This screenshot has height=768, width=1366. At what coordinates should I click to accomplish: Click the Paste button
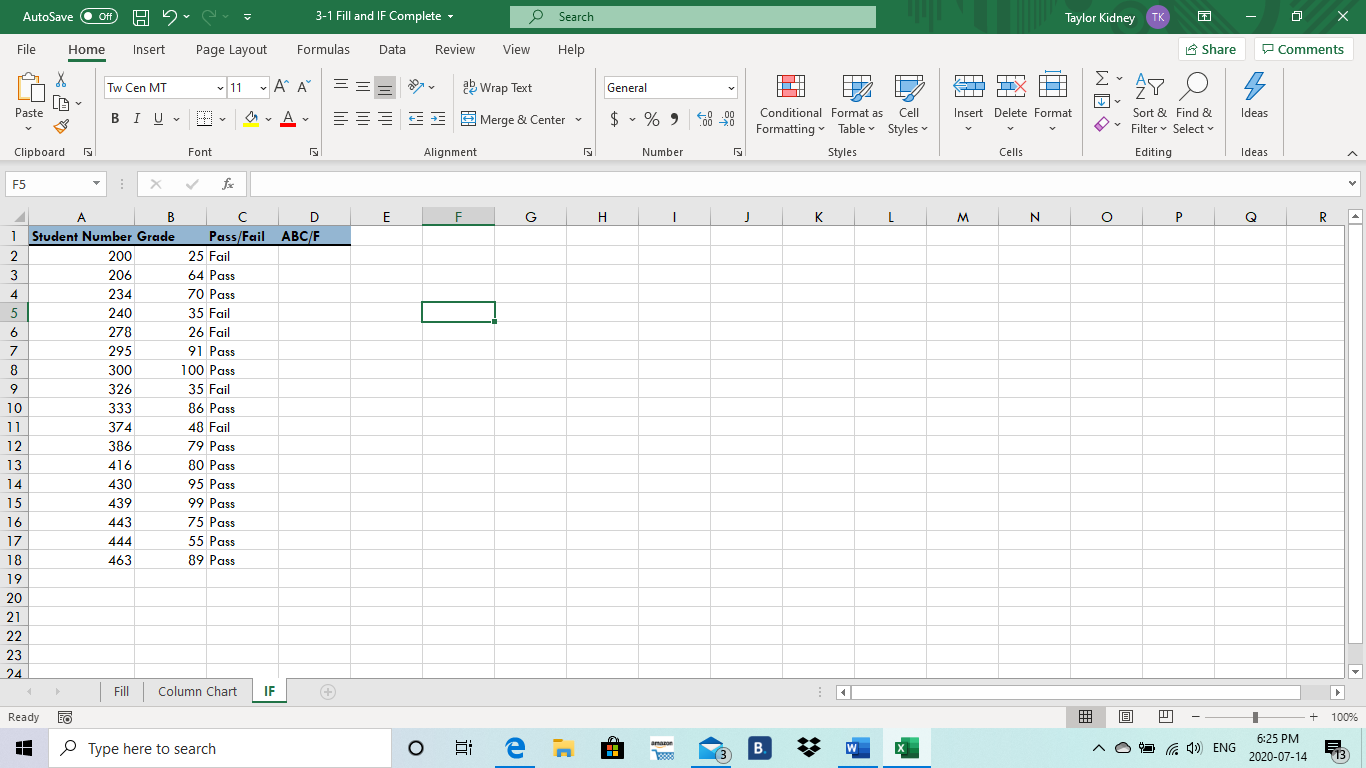coord(29,97)
